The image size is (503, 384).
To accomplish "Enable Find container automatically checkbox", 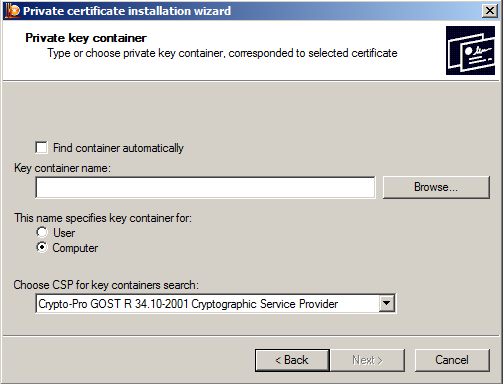I will pos(41,147).
